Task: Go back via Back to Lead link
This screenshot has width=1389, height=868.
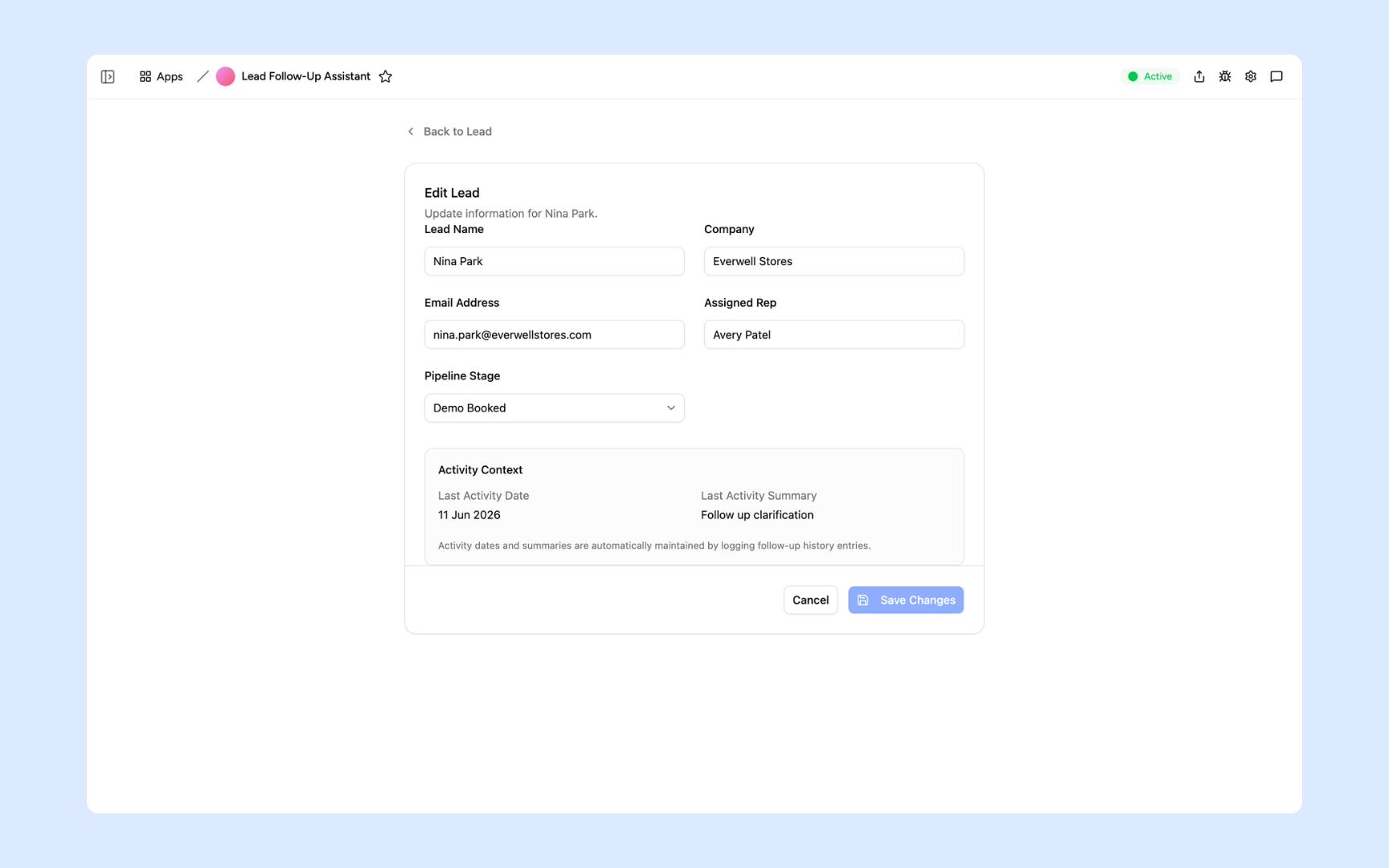Action: [449, 131]
